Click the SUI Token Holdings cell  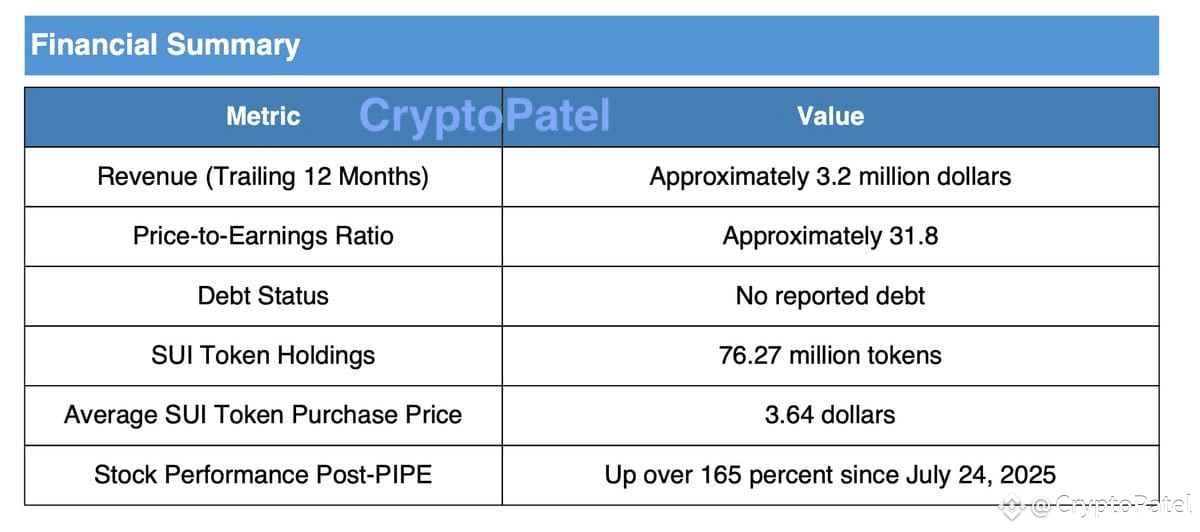click(263, 355)
